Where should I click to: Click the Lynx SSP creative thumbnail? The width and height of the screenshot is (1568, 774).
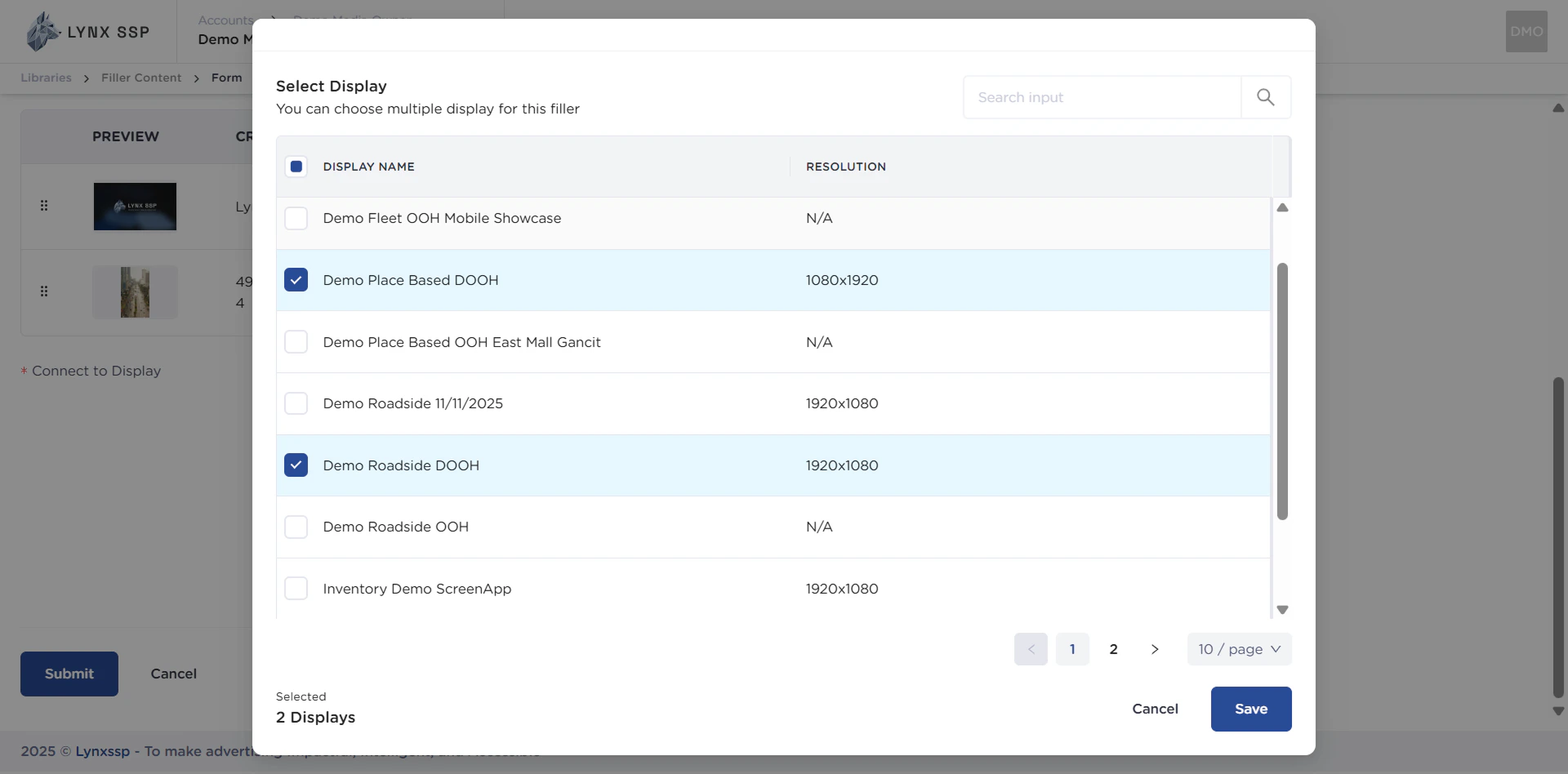point(135,207)
